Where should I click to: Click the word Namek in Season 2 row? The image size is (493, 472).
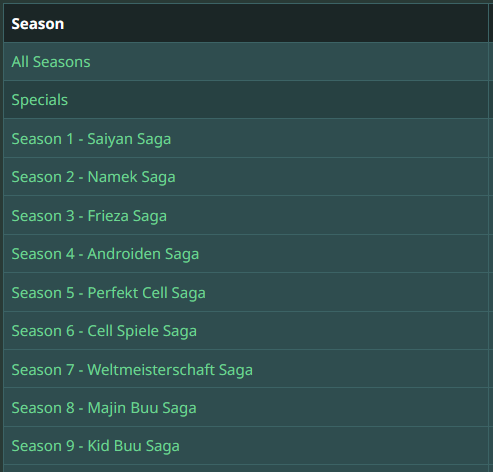pos(112,177)
